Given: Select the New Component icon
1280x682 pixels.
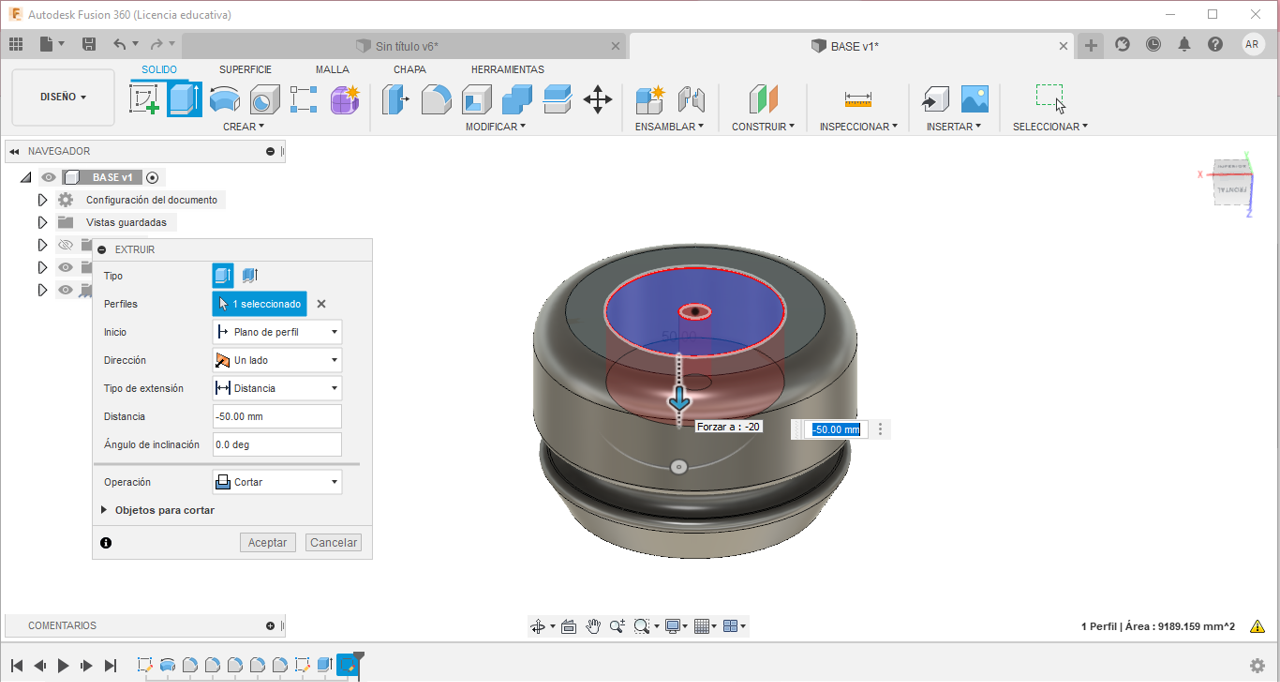Looking at the screenshot, I should click(650, 99).
